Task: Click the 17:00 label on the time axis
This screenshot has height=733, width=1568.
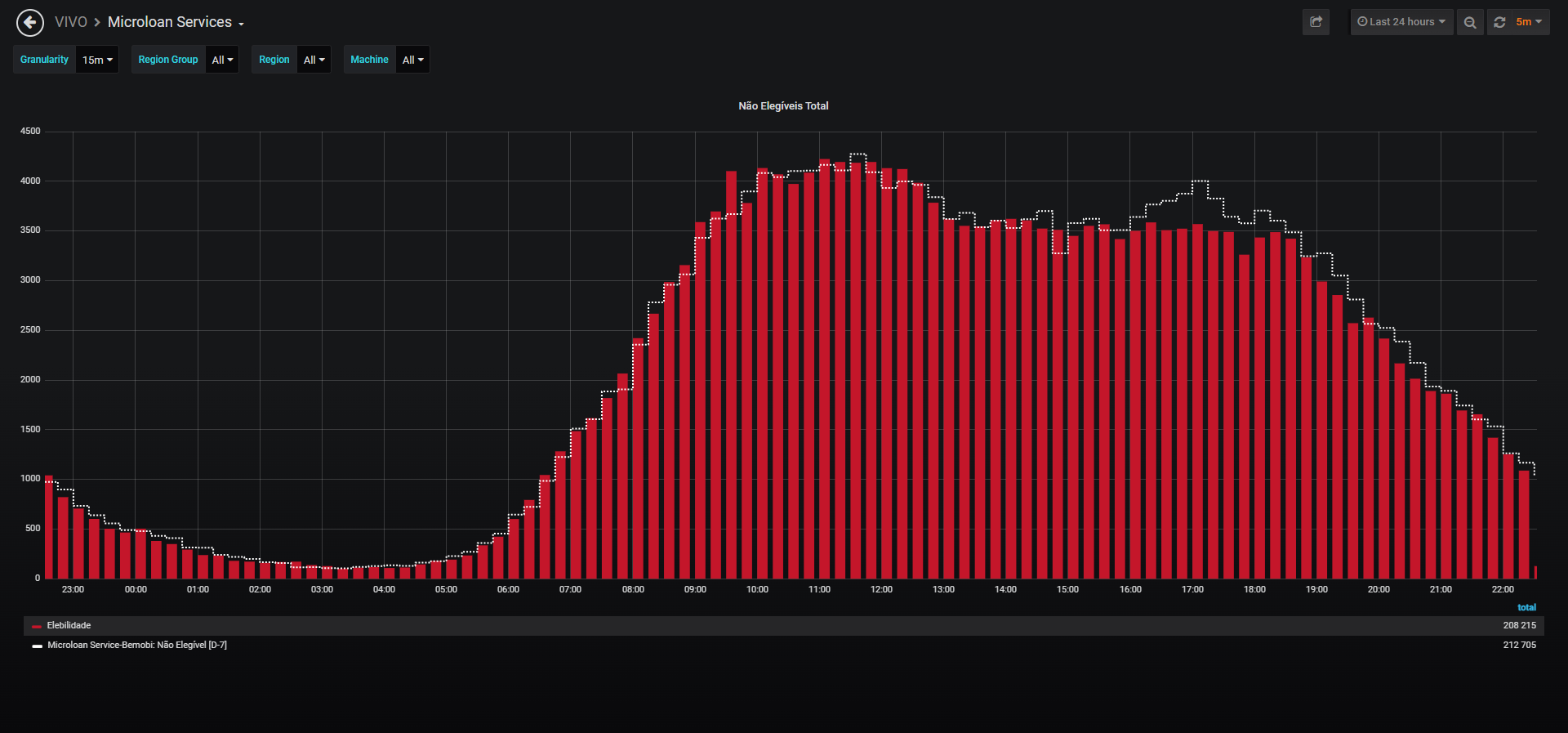Action: coord(1192,589)
